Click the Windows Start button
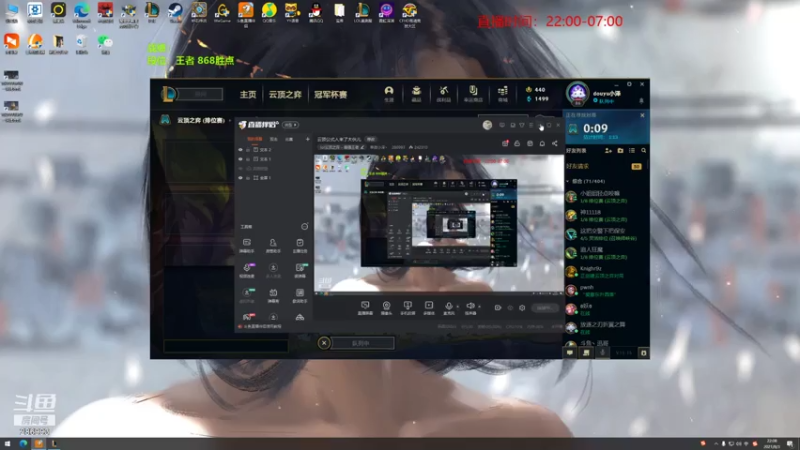Viewport: 800px width, 450px height. pyautogui.click(x=7, y=444)
